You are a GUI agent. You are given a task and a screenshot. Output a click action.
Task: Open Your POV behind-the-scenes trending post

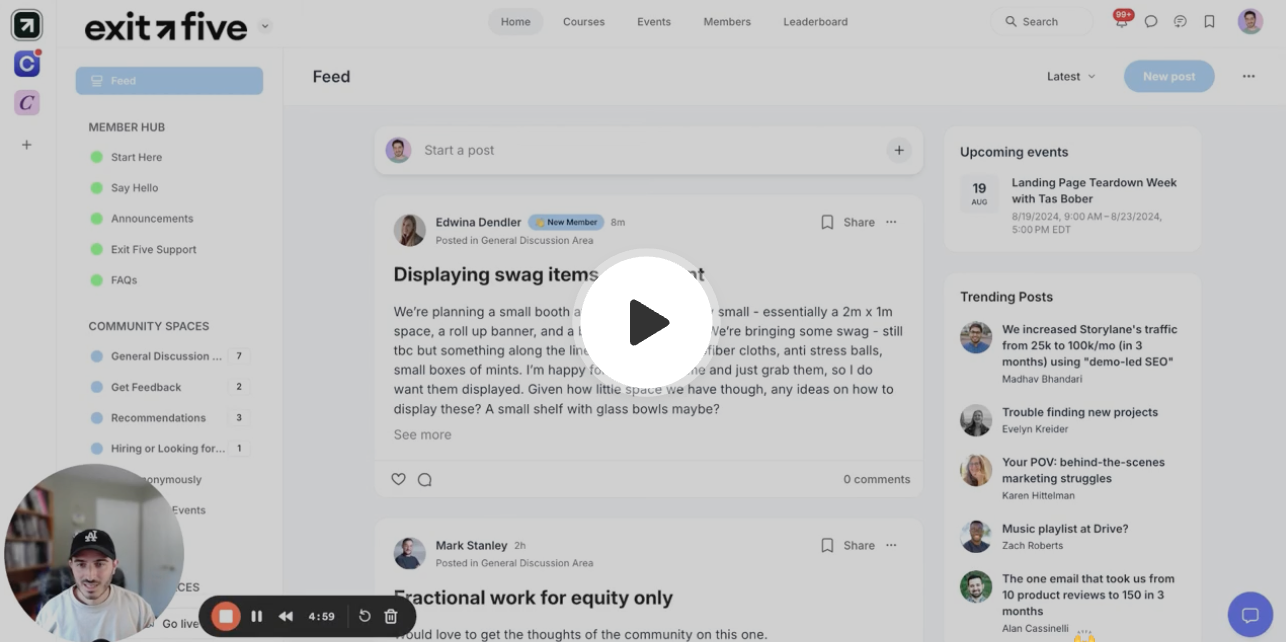coord(1083,470)
